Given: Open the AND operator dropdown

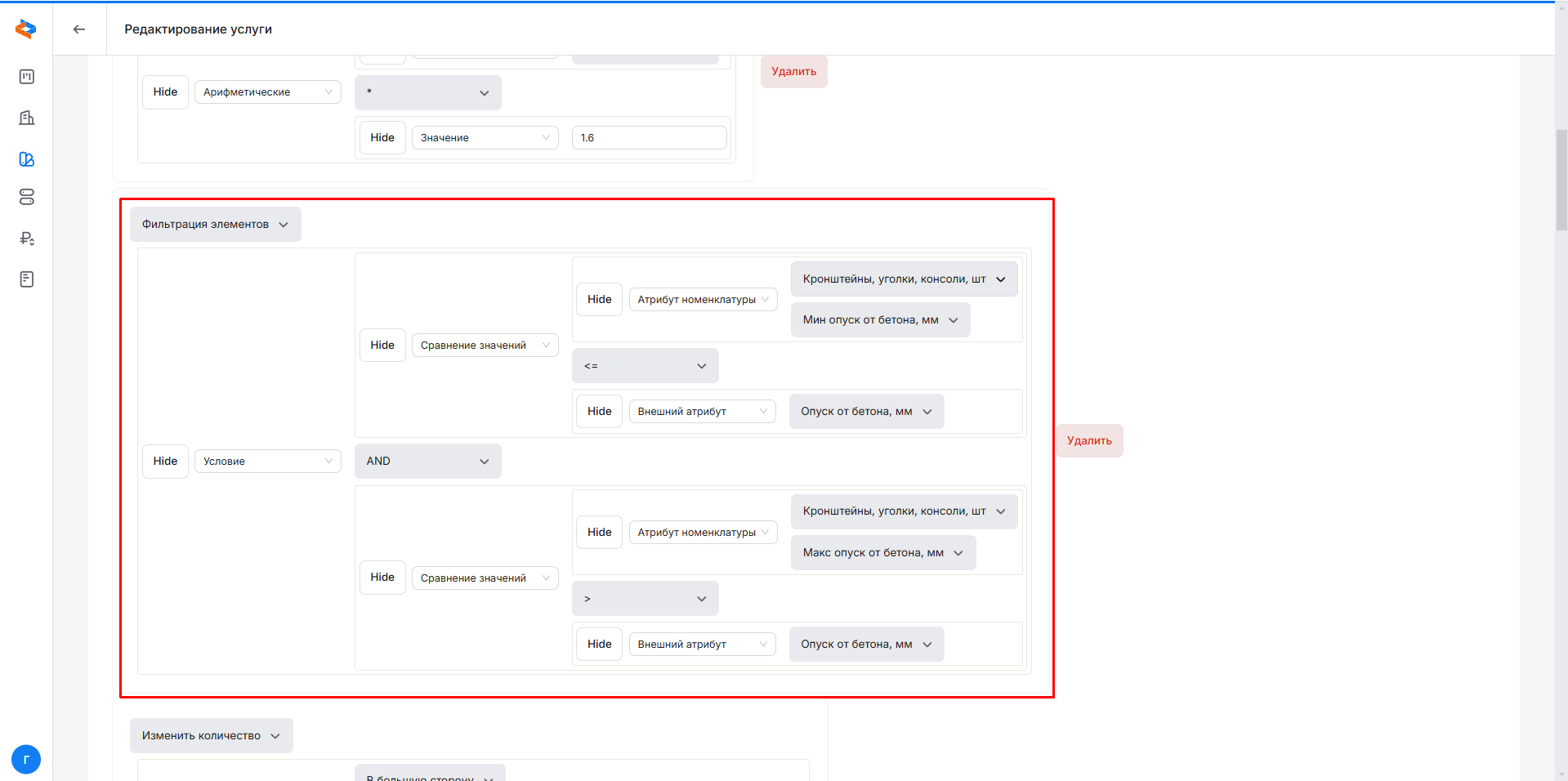Looking at the screenshot, I should (x=427, y=462).
